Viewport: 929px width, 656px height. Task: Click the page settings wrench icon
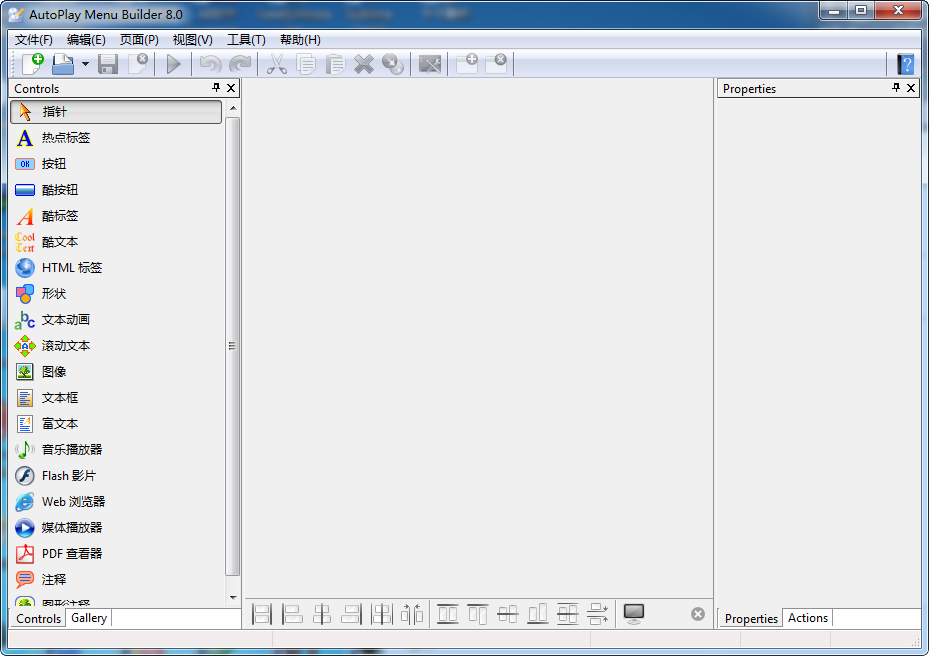click(x=430, y=64)
